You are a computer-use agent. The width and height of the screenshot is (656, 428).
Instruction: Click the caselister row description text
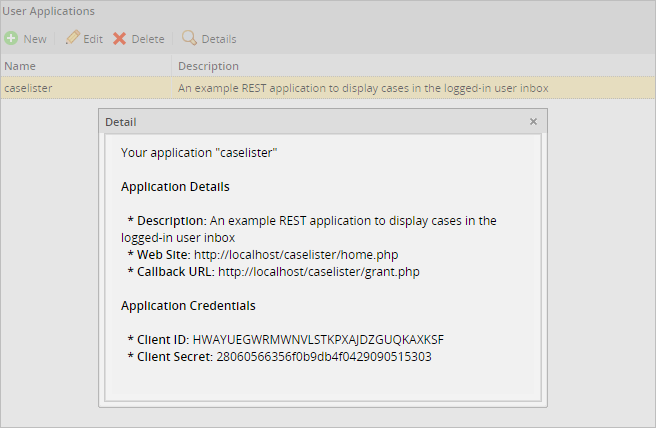coord(362,88)
